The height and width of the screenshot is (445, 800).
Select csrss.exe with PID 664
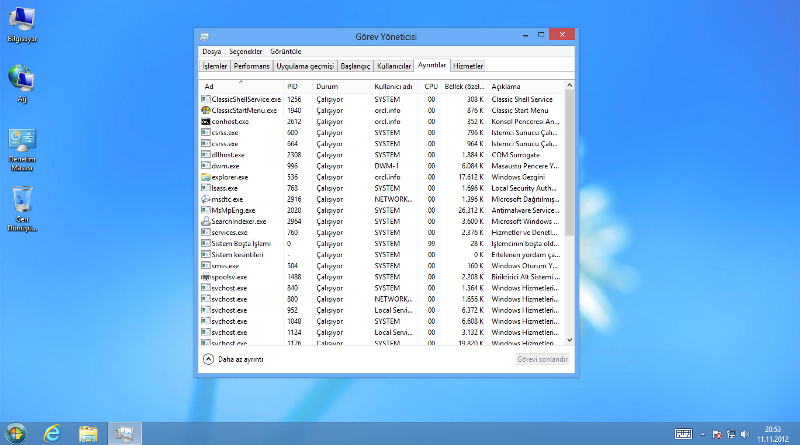point(382,144)
